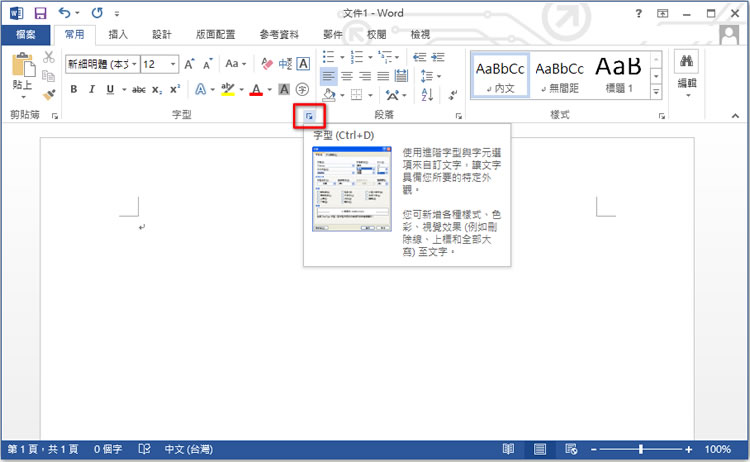The image size is (750, 462).
Task: Open the Paragraph dialog launcher
Action: click(x=459, y=116)
